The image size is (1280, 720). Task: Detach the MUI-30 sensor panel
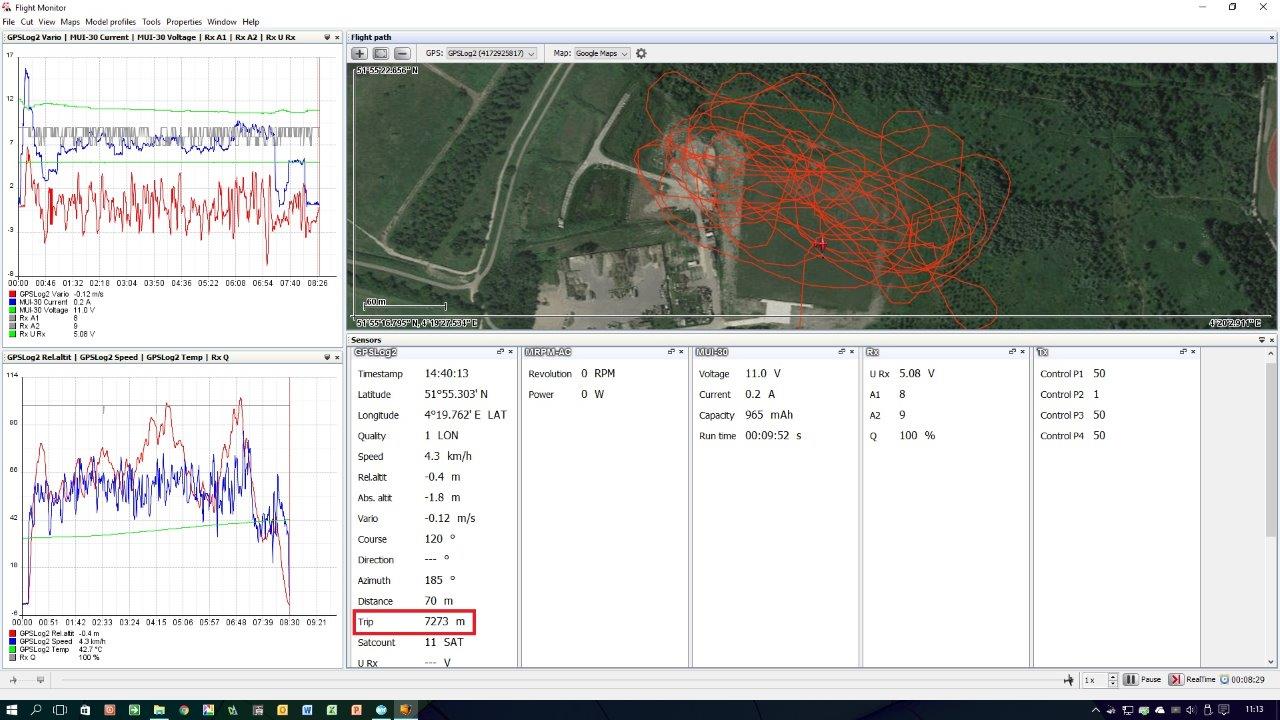841,352
